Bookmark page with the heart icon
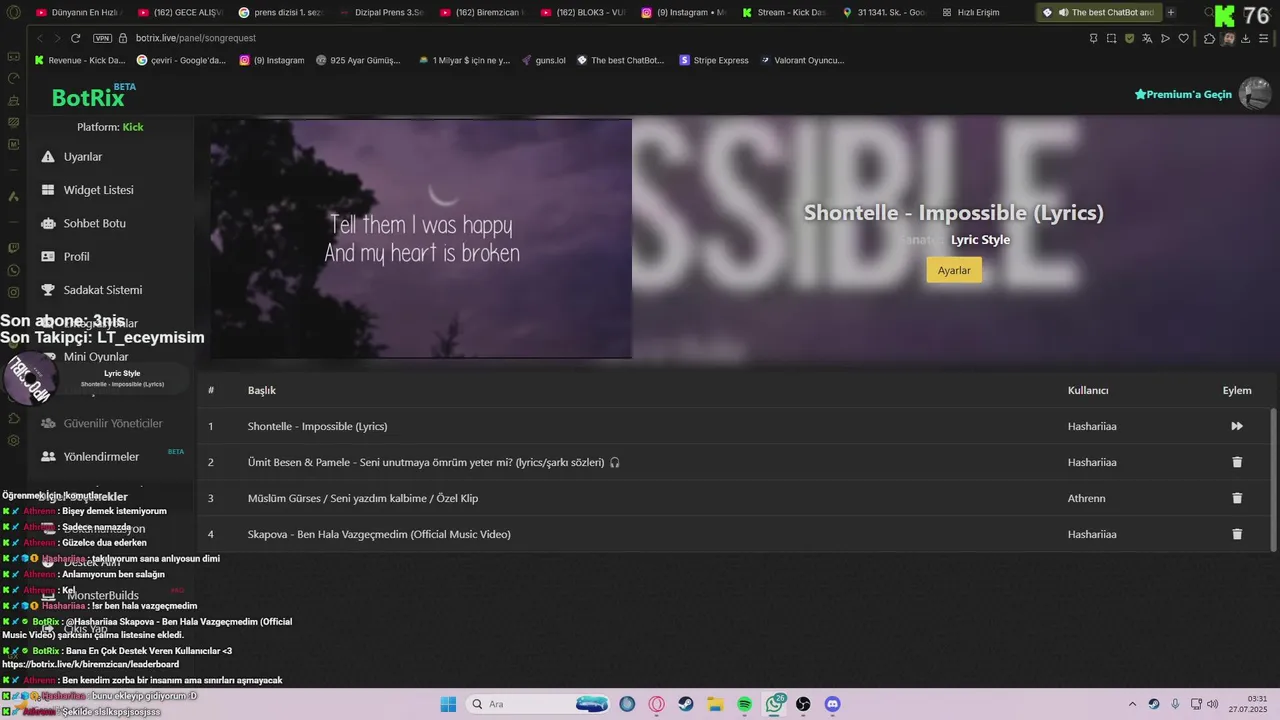 click(x=1184, y=38)
